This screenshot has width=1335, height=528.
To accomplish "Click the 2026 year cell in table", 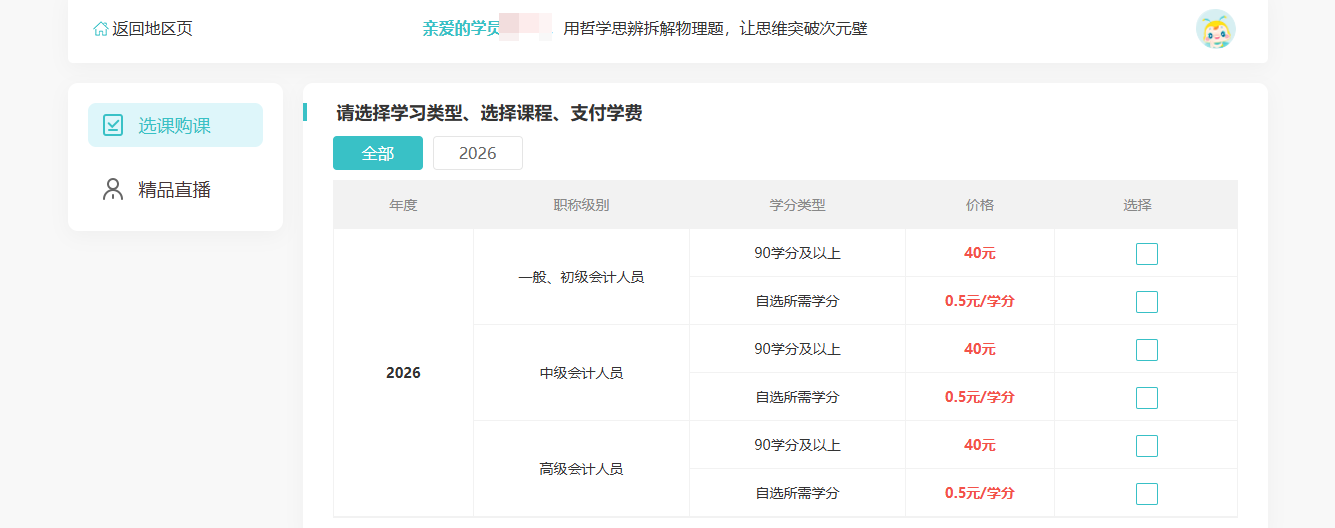I will tap(403, 373).
